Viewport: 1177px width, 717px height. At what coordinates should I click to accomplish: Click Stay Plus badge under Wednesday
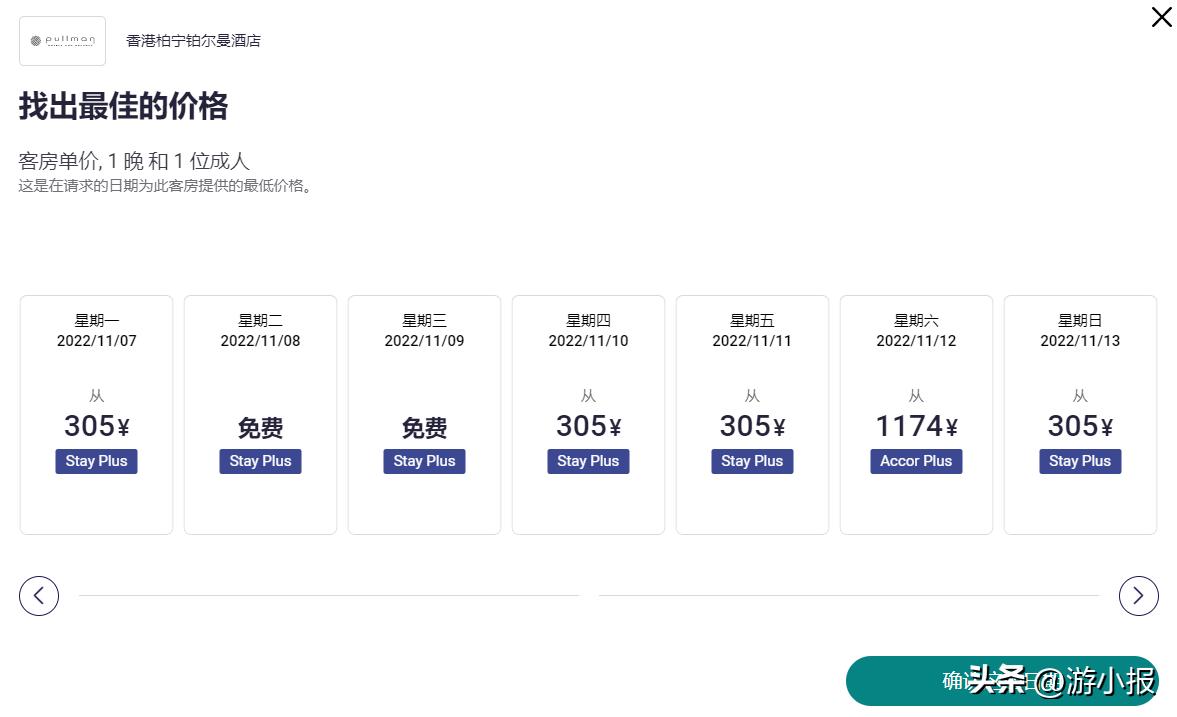coord(424,461)
